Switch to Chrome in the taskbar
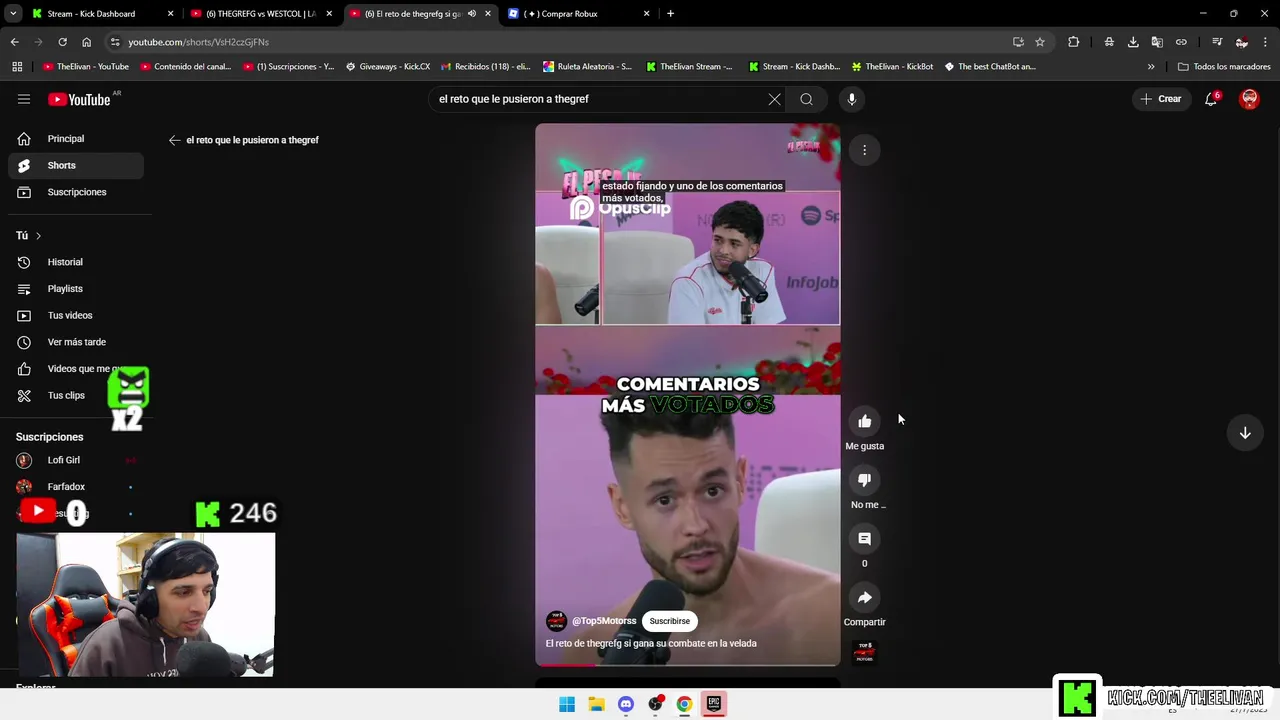Viewport: 1280px width, 720px height. point(684,704)
